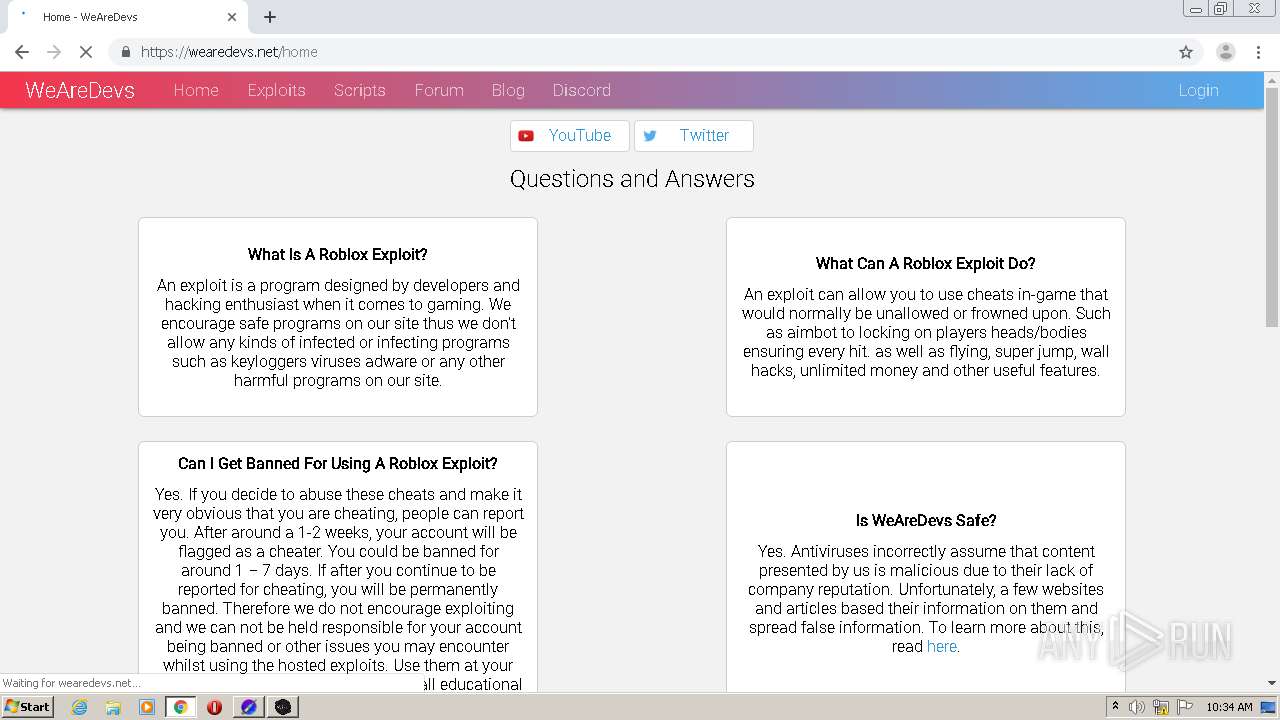The height and width of the screenshot is (720, 1280).
Task: View site information via the padlock icon
Action: (125, 52)
